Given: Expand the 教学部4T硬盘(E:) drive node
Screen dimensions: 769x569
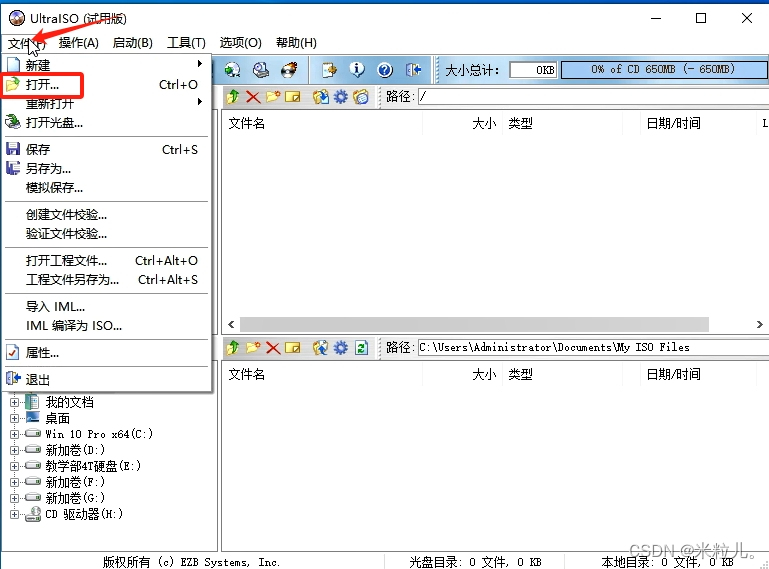Looking at the screenshot, I should 14,466.
